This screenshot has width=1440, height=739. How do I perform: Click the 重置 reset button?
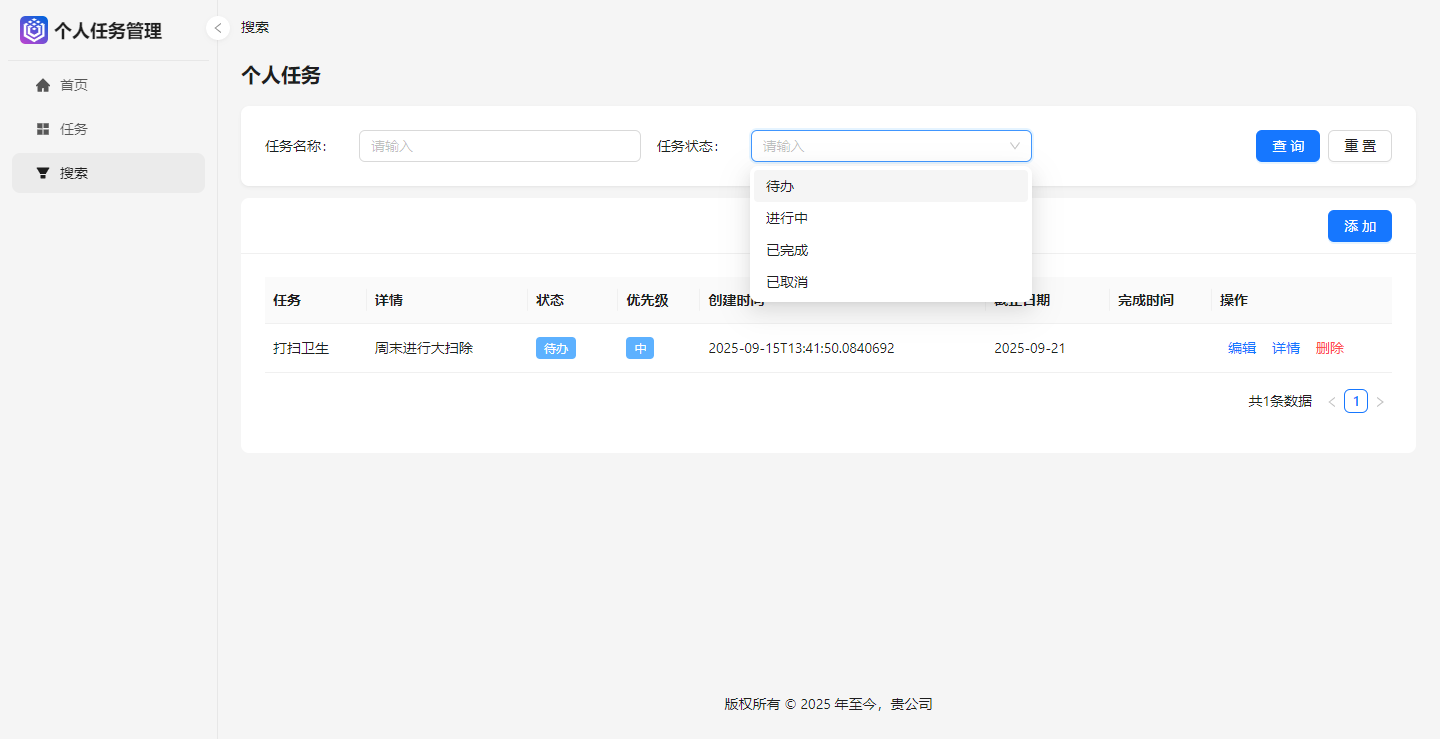(1360, 146)
